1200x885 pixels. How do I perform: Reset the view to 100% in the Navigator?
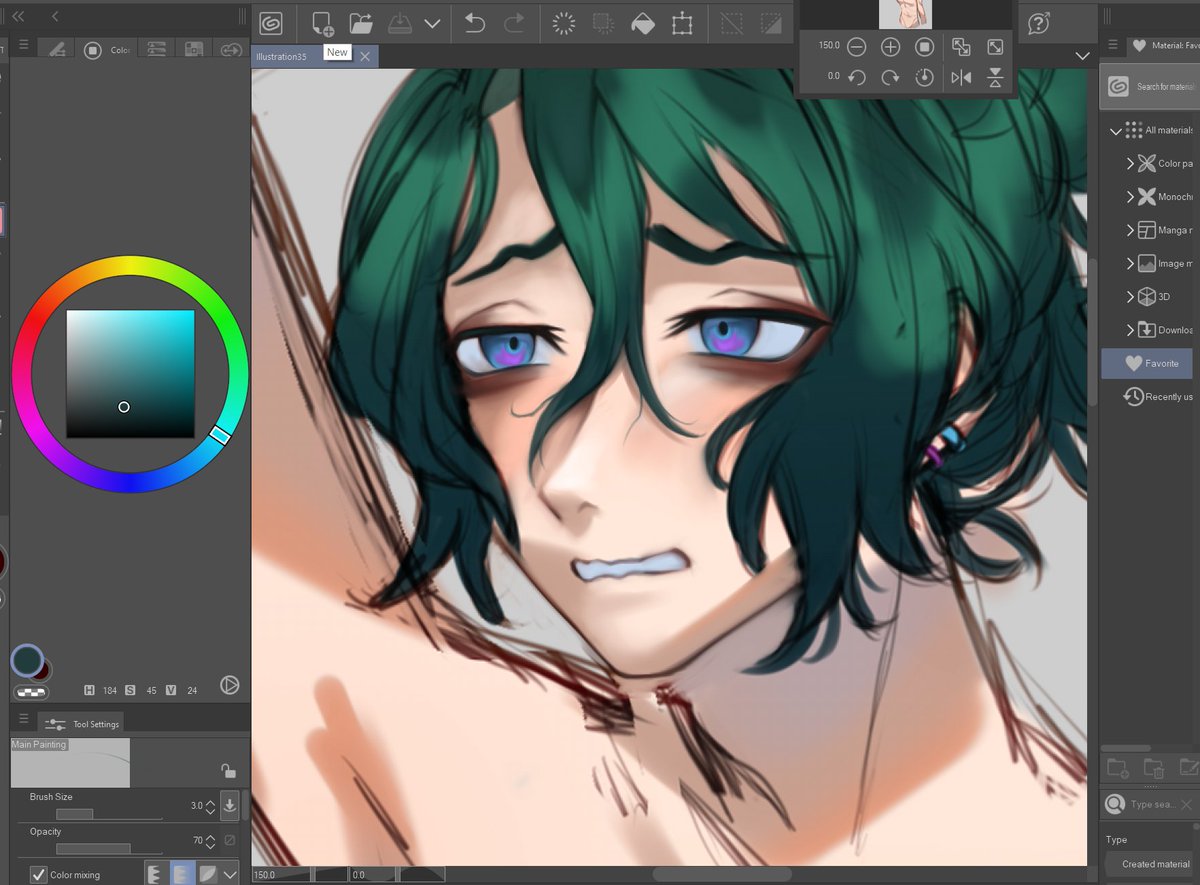click(924, 47)
